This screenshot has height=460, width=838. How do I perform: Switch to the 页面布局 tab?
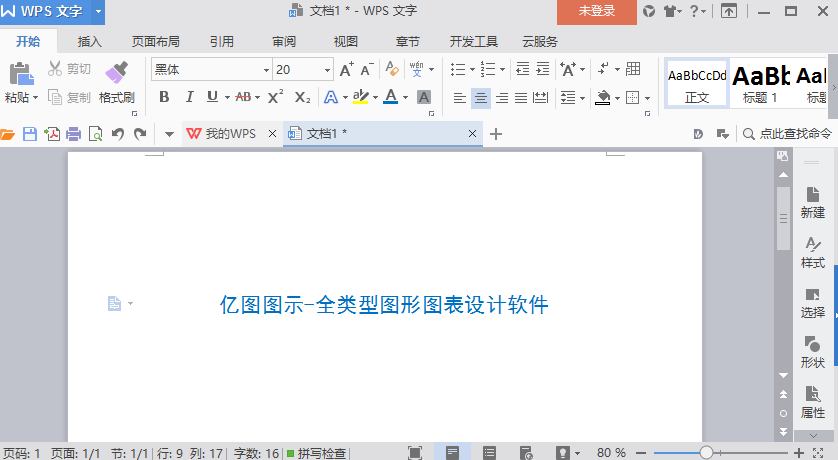tap(156, 42)
